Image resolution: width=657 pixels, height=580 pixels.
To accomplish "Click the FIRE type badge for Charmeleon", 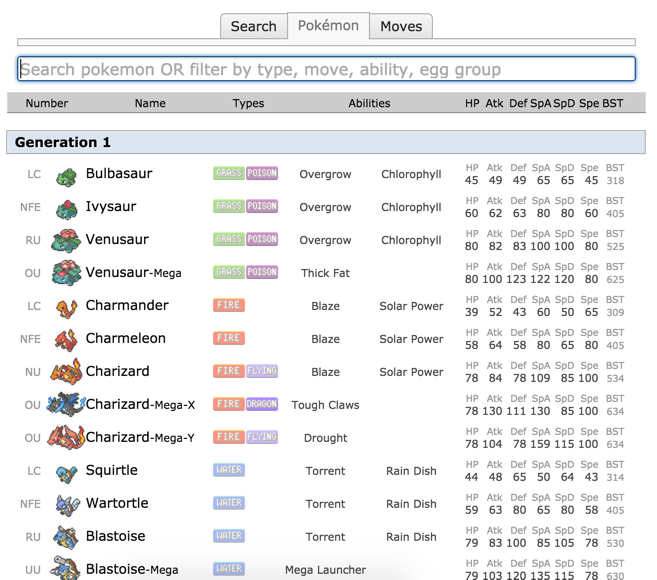I will pos(229,338).
